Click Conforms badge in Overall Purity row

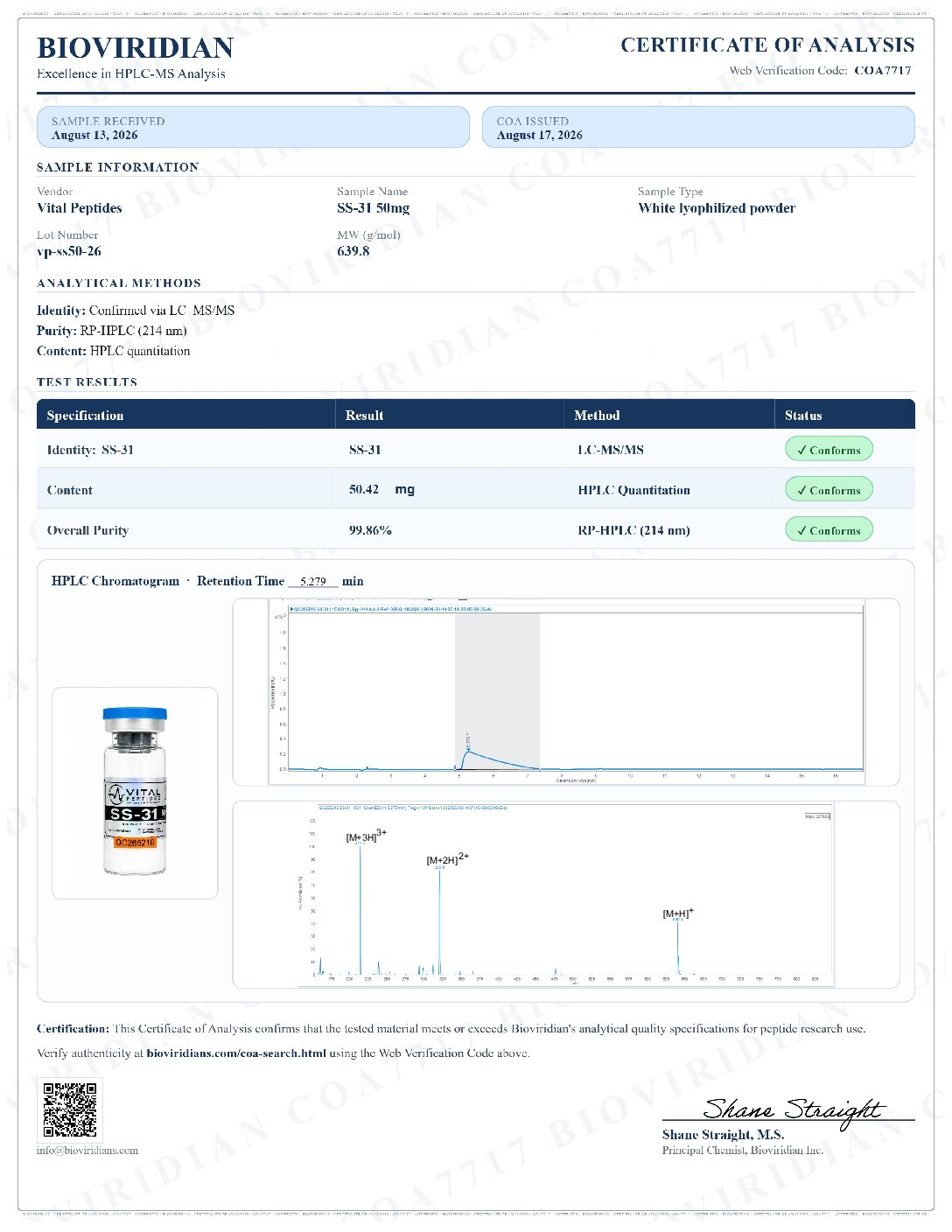(x=829, y=530)
